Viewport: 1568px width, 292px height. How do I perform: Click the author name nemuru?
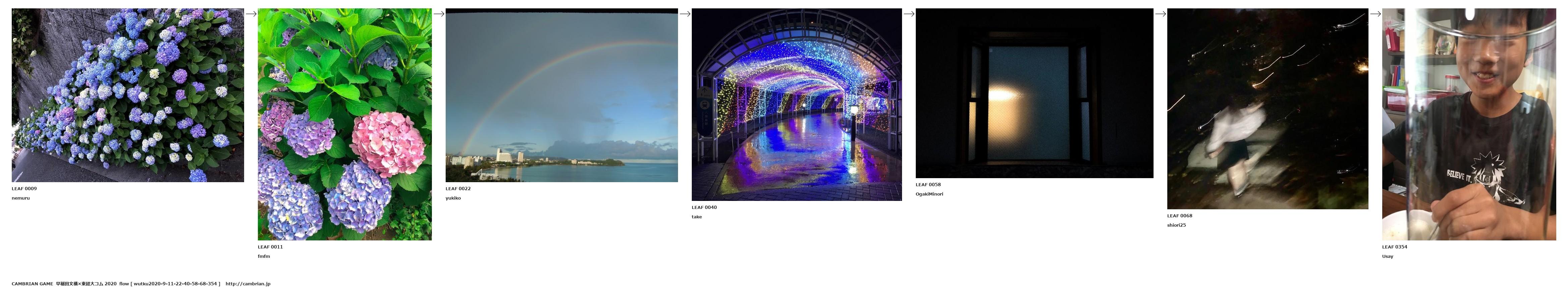(21, 198)
